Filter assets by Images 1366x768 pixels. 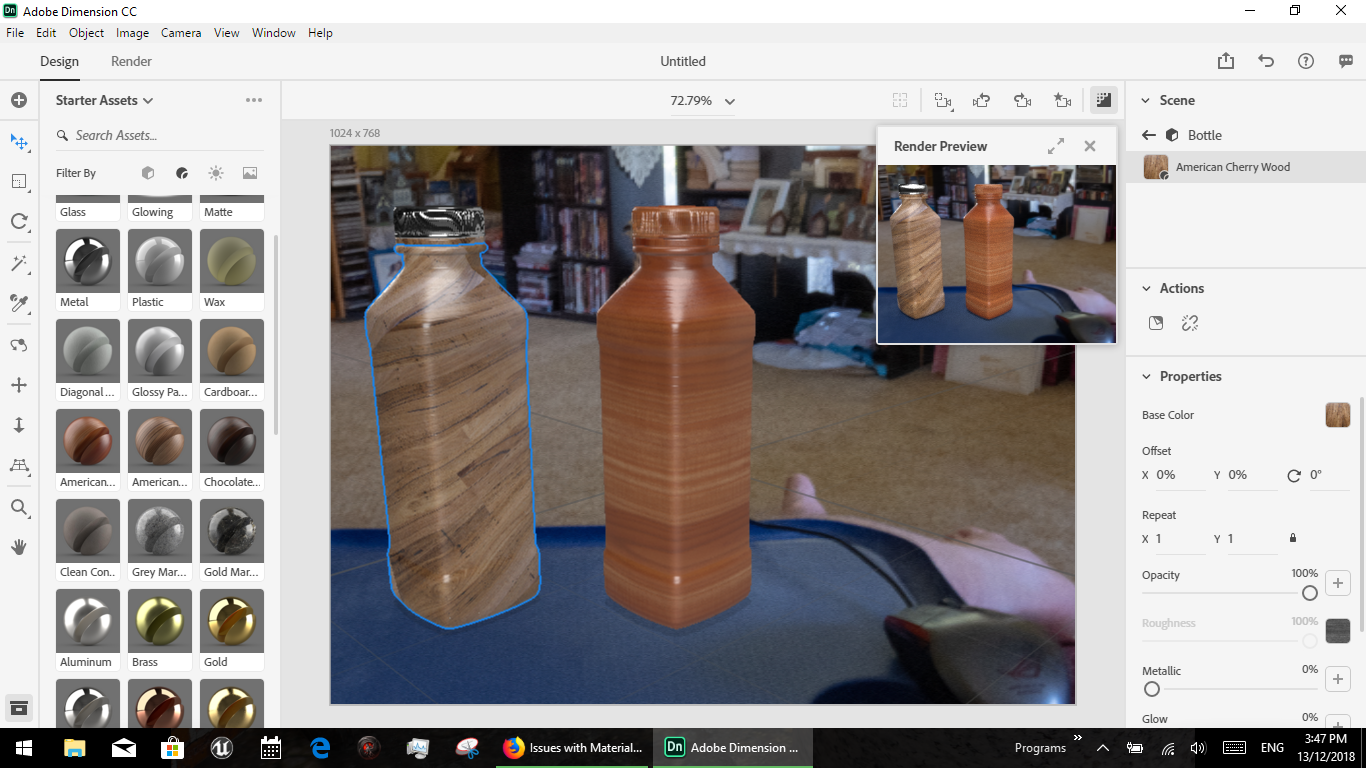(x=250, y=173)
